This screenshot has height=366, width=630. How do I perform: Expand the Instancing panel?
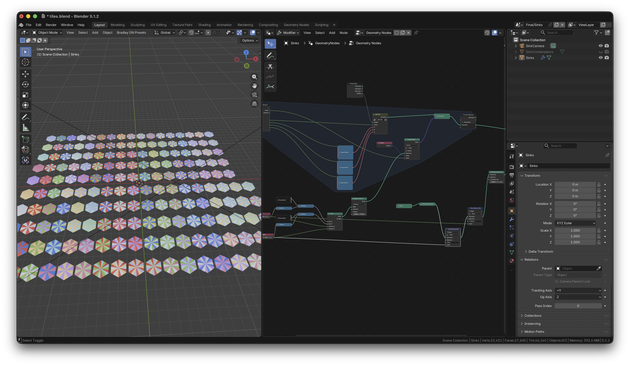point(531,324)
